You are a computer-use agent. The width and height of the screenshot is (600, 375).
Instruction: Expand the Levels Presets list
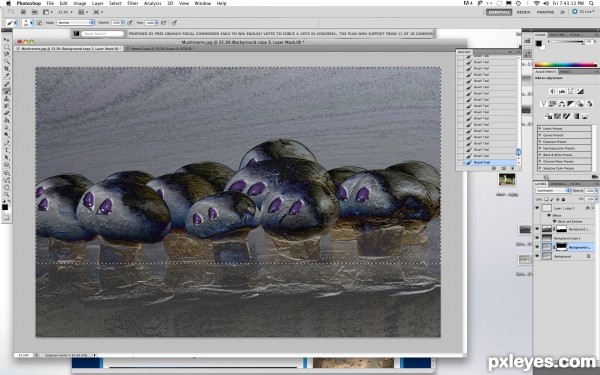click(x=564, y=129)
